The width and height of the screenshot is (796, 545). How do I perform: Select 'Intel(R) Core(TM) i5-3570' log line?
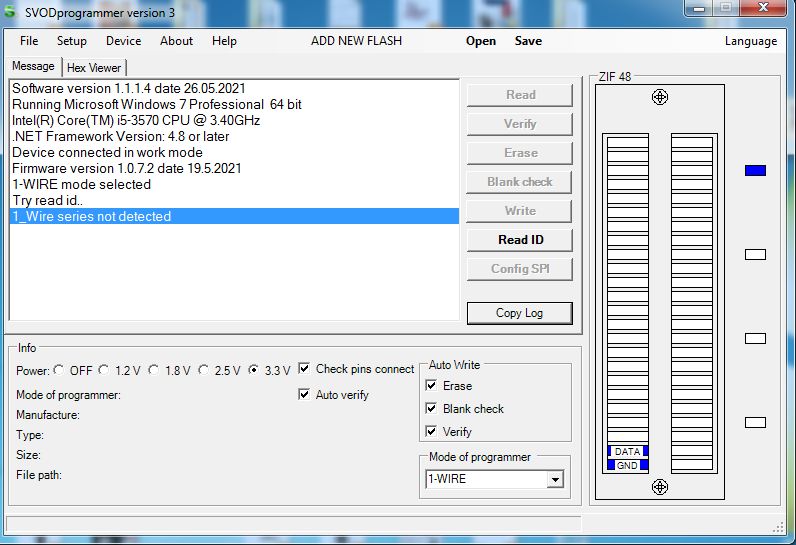(x=234, y=120)
